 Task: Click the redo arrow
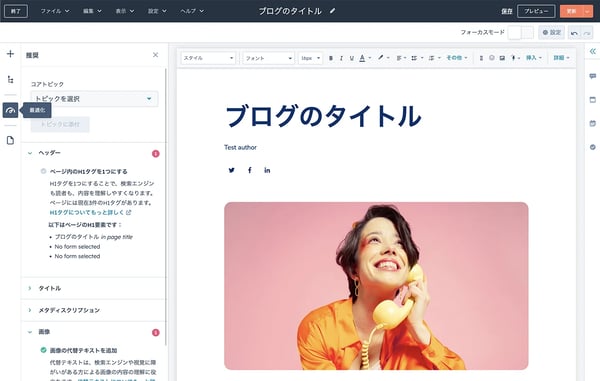coord(587,33)
